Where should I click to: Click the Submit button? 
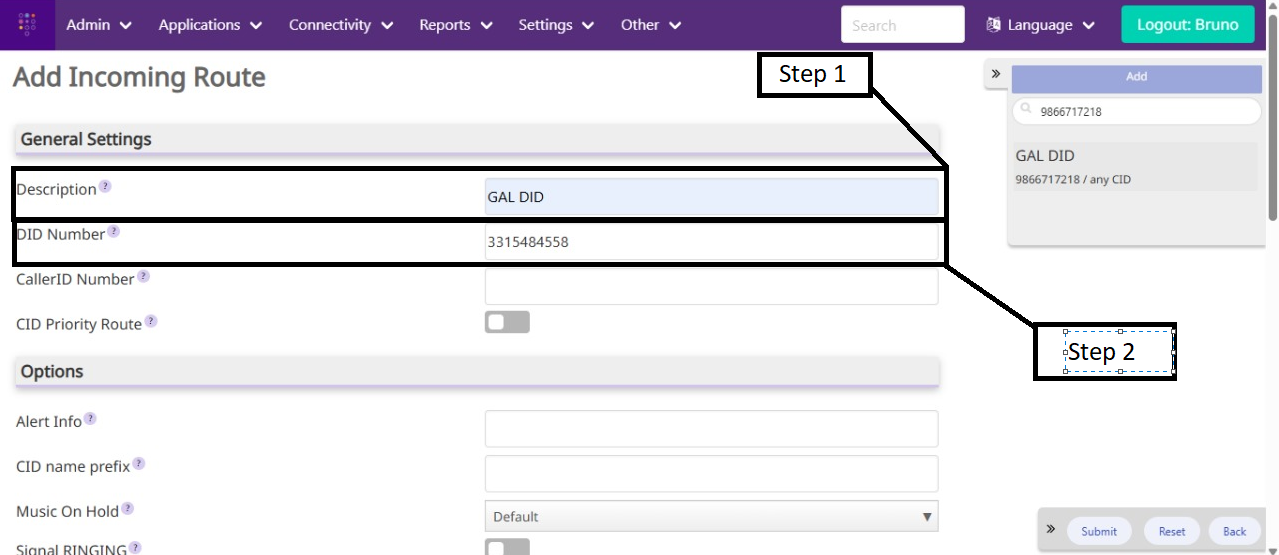pyautogui.click(x=1099, y=531)
